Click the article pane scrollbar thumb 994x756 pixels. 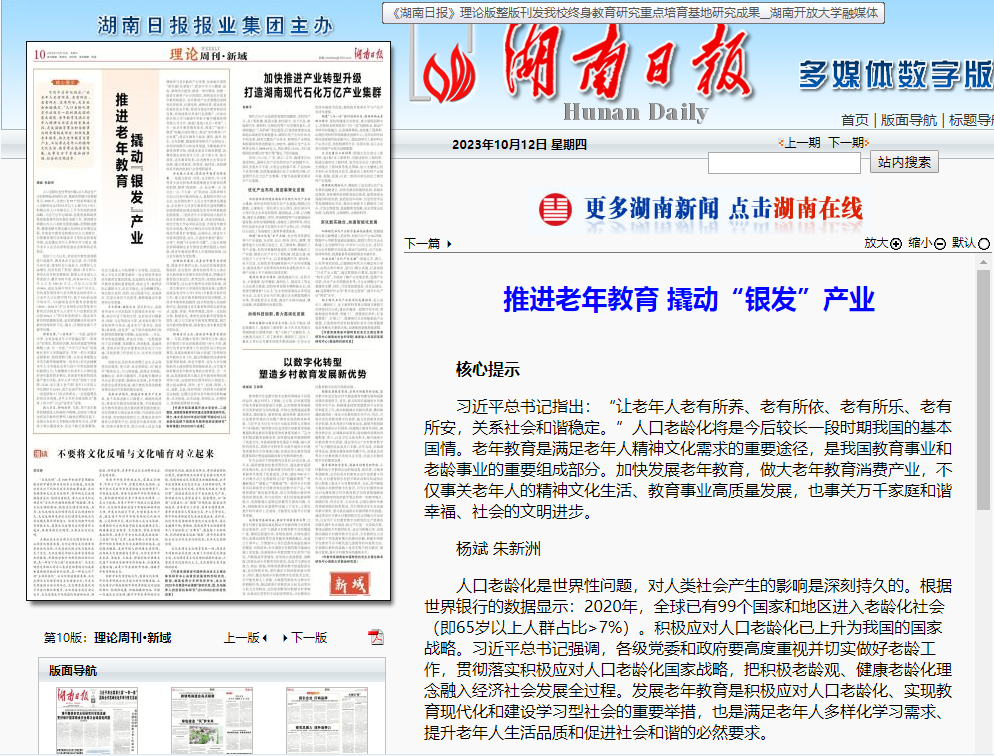pos(983,390)
